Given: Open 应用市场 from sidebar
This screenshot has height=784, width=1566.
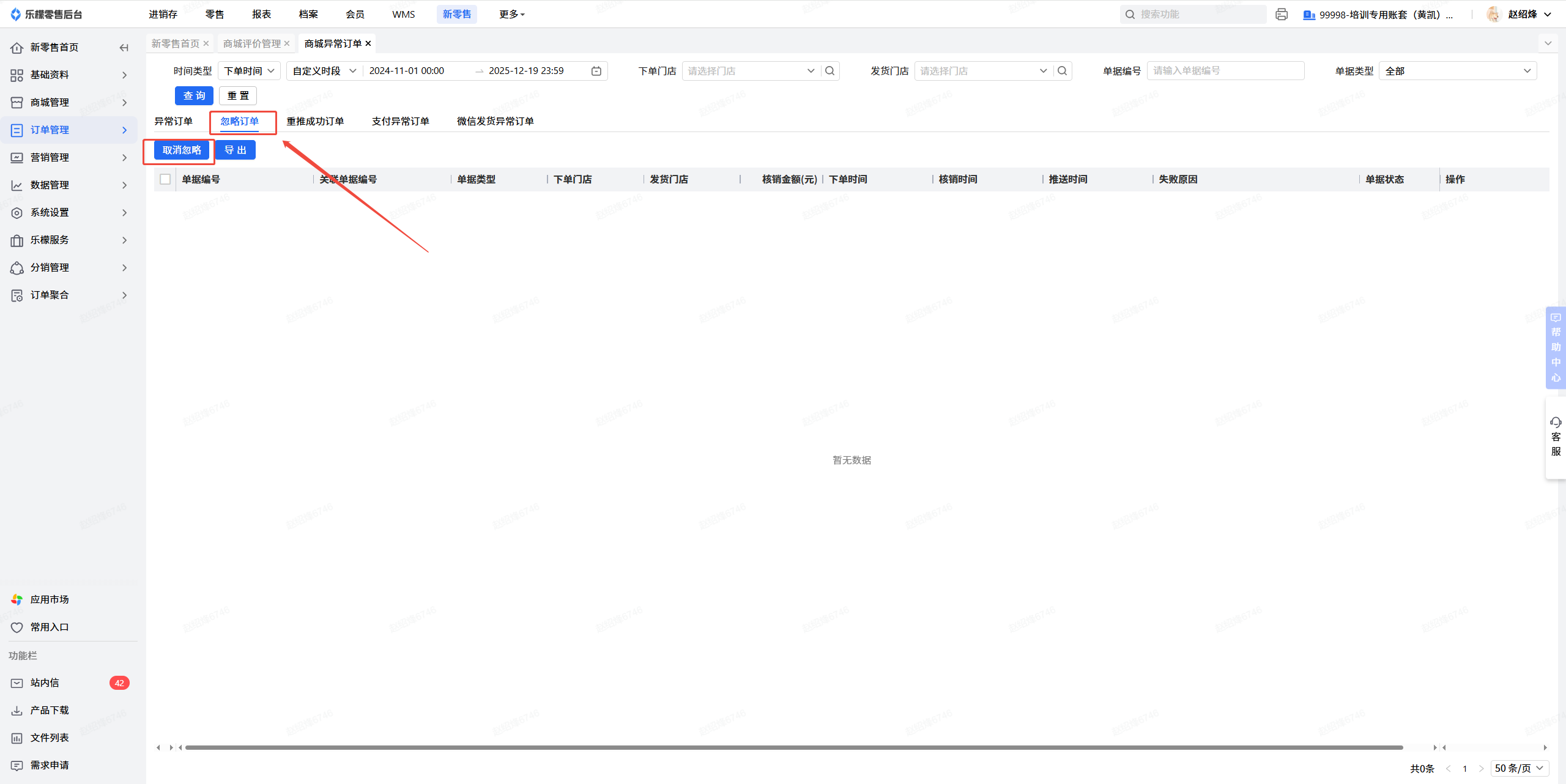Looking at the screenshot, I should point(49,599).
